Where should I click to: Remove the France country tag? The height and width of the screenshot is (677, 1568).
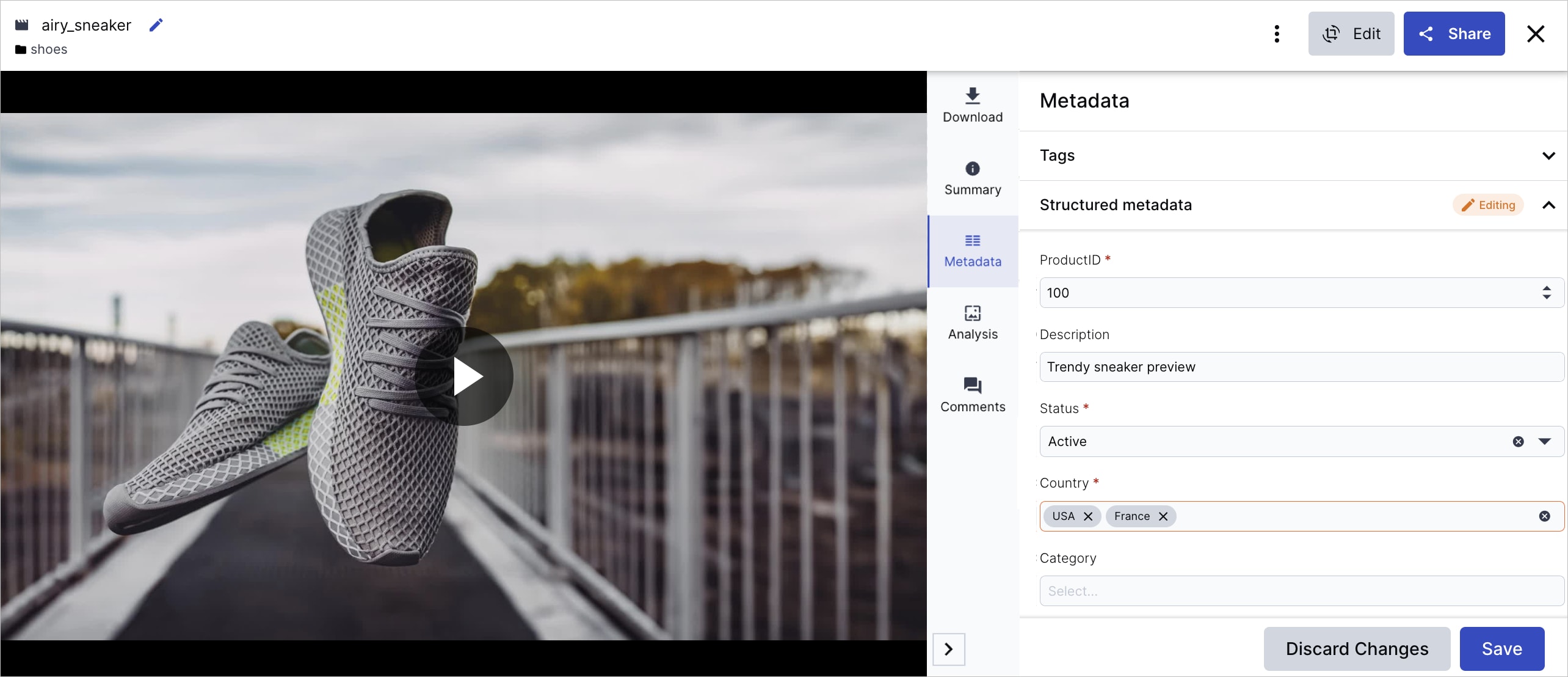(x=1163, y=516)
